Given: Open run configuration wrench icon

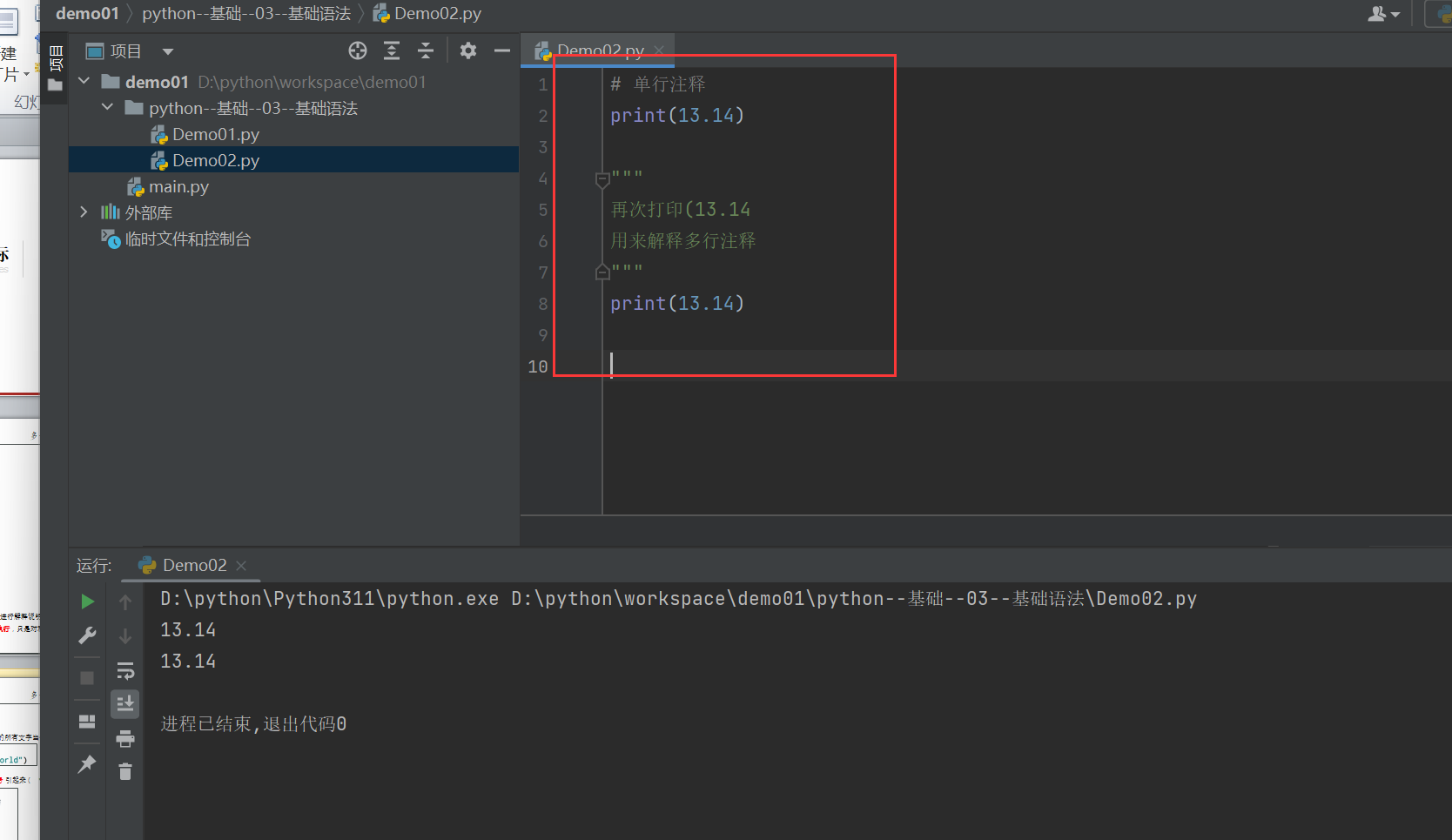Looking at the screenshot, I should click(x=87, y=635).
